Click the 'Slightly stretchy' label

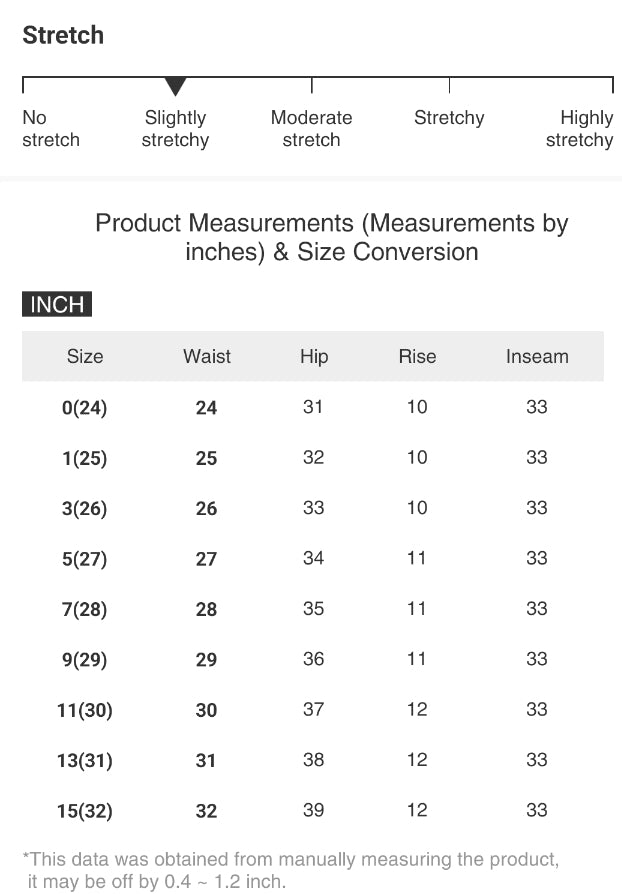click(175, 129)
